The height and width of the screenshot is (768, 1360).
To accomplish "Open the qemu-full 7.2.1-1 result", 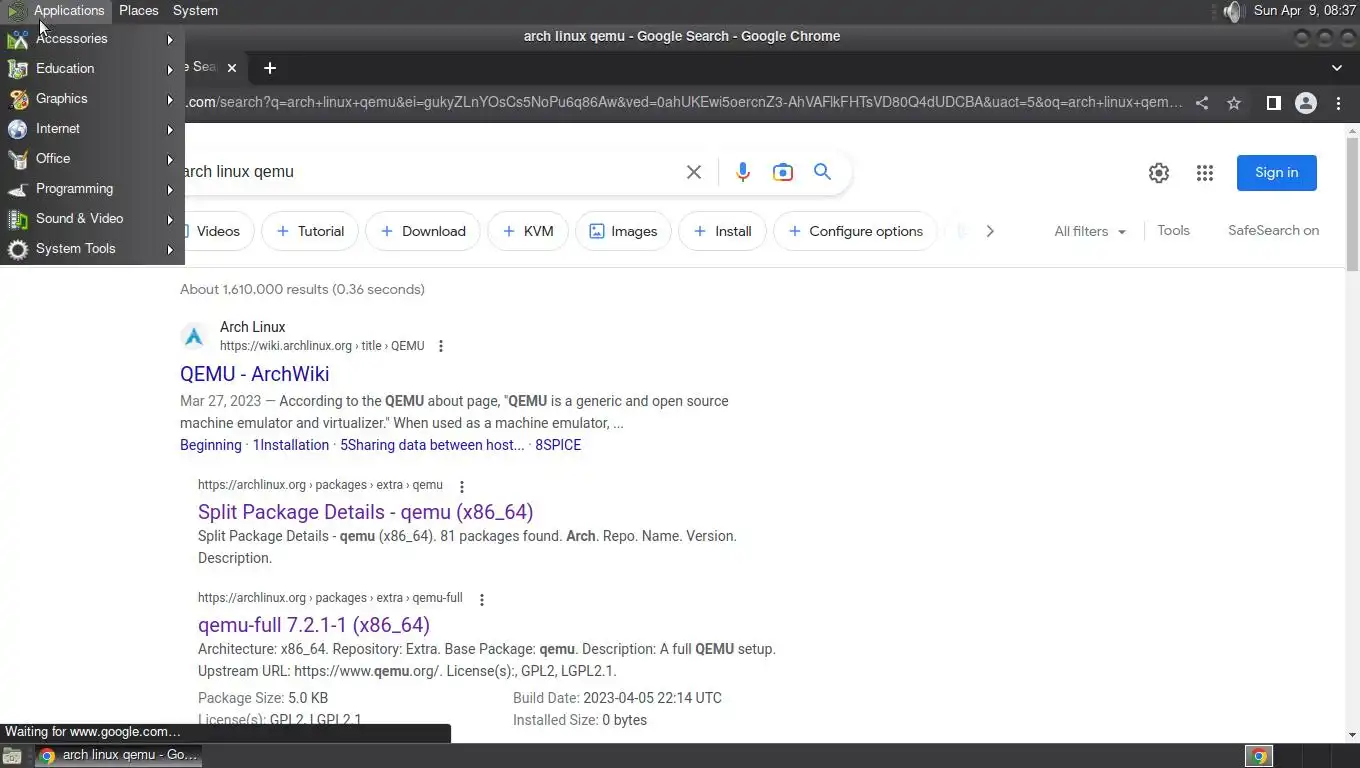I will point(314,625).
